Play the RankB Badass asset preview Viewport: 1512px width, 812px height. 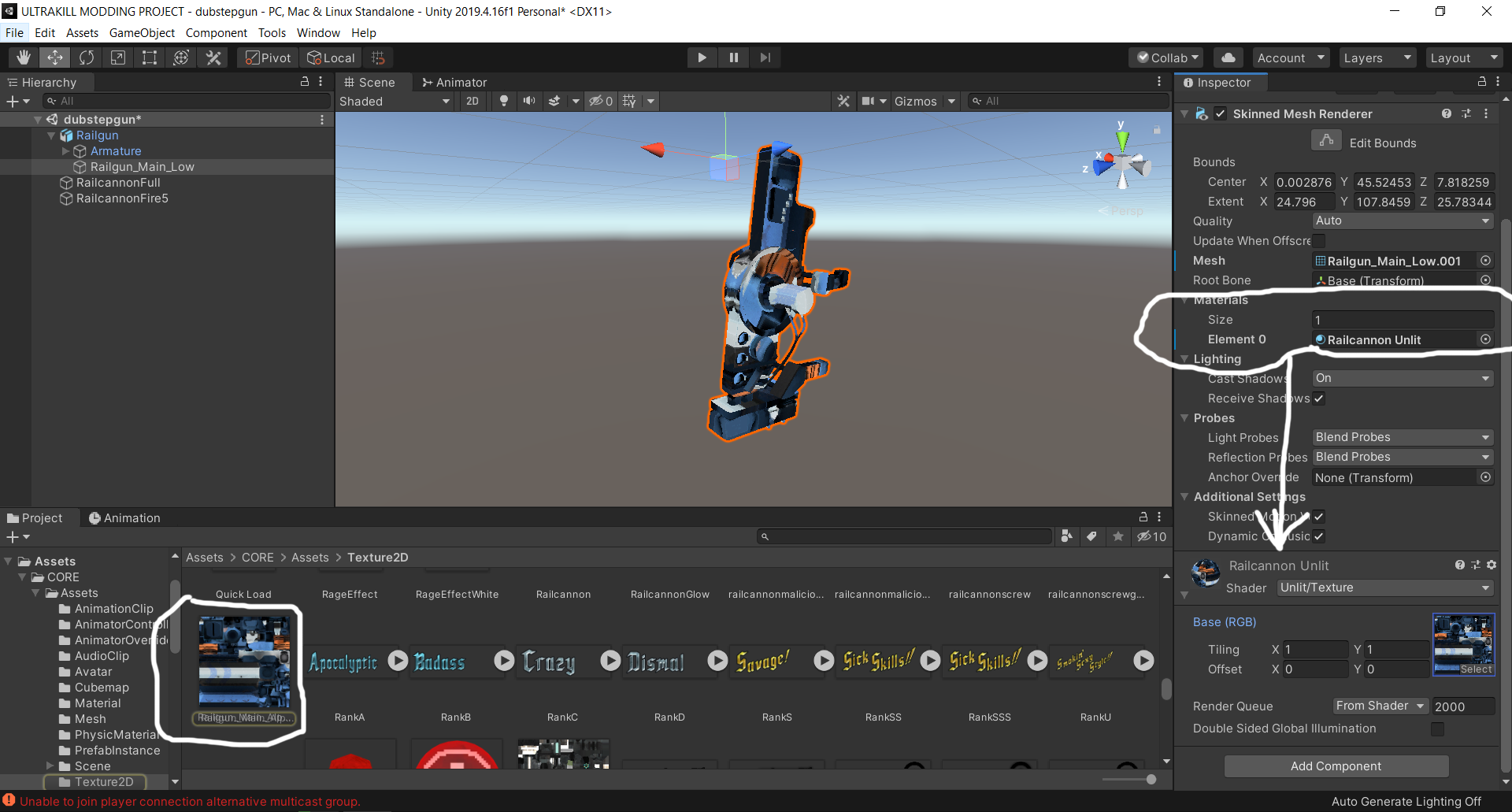[504, 661]
